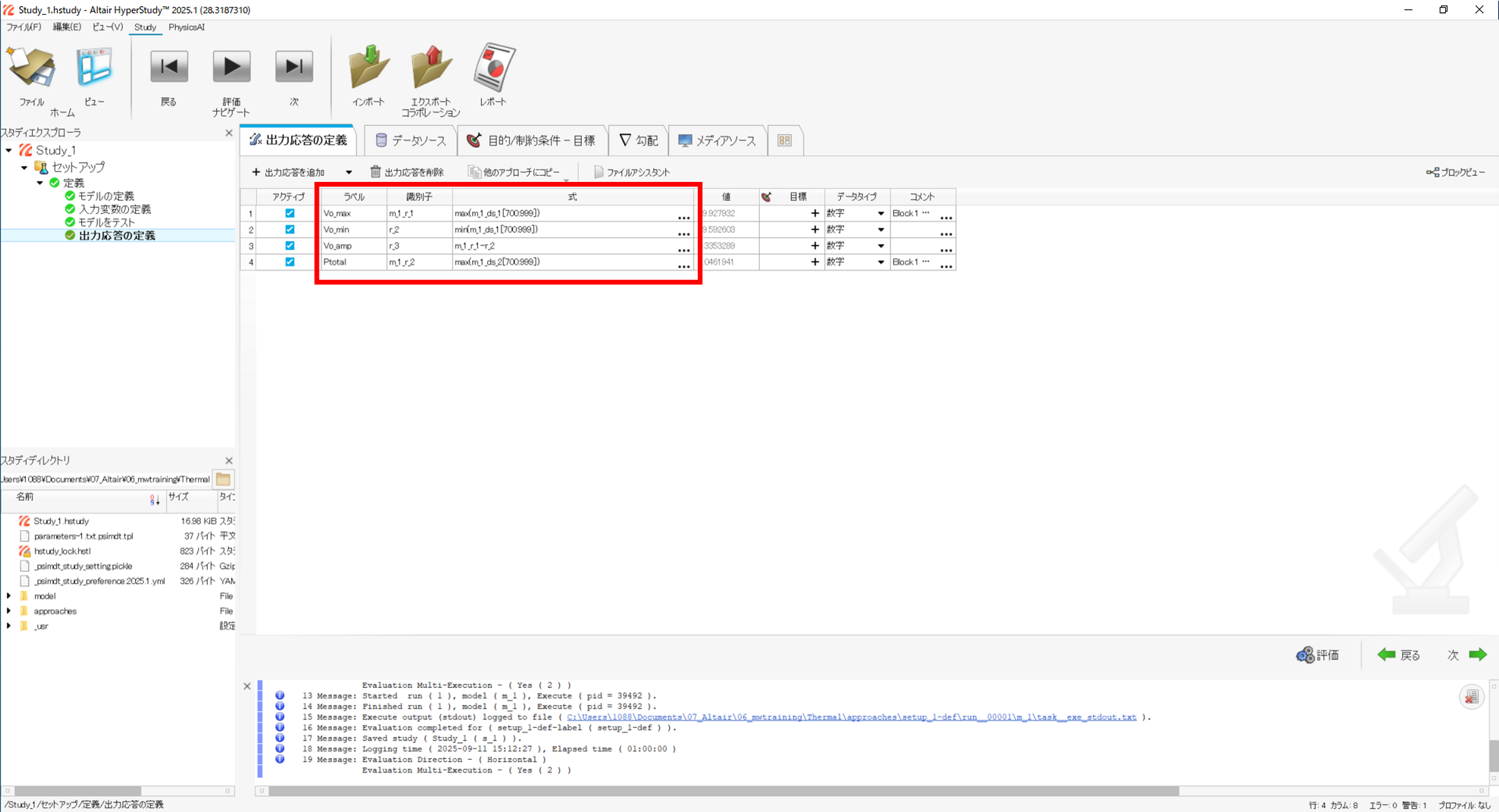This screenshot has width=1499, height=812.
Task: Click the 出力応答を削除 button
Action: [407, 172]
